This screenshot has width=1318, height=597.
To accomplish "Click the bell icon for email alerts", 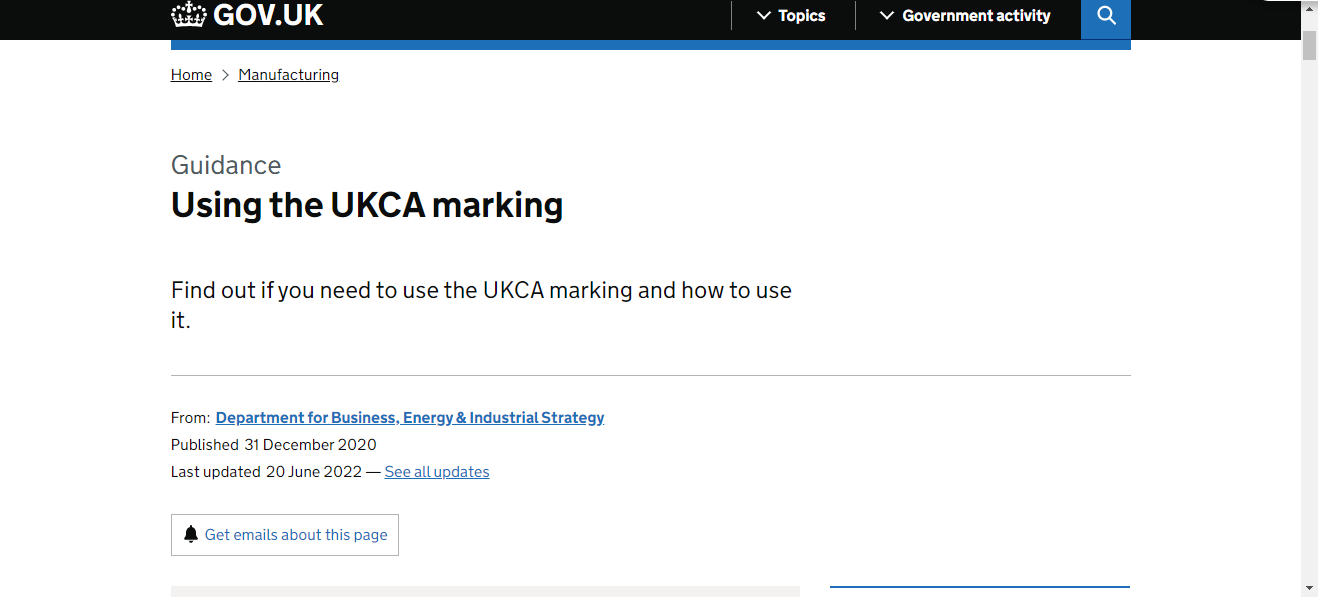I will [191, 535].
